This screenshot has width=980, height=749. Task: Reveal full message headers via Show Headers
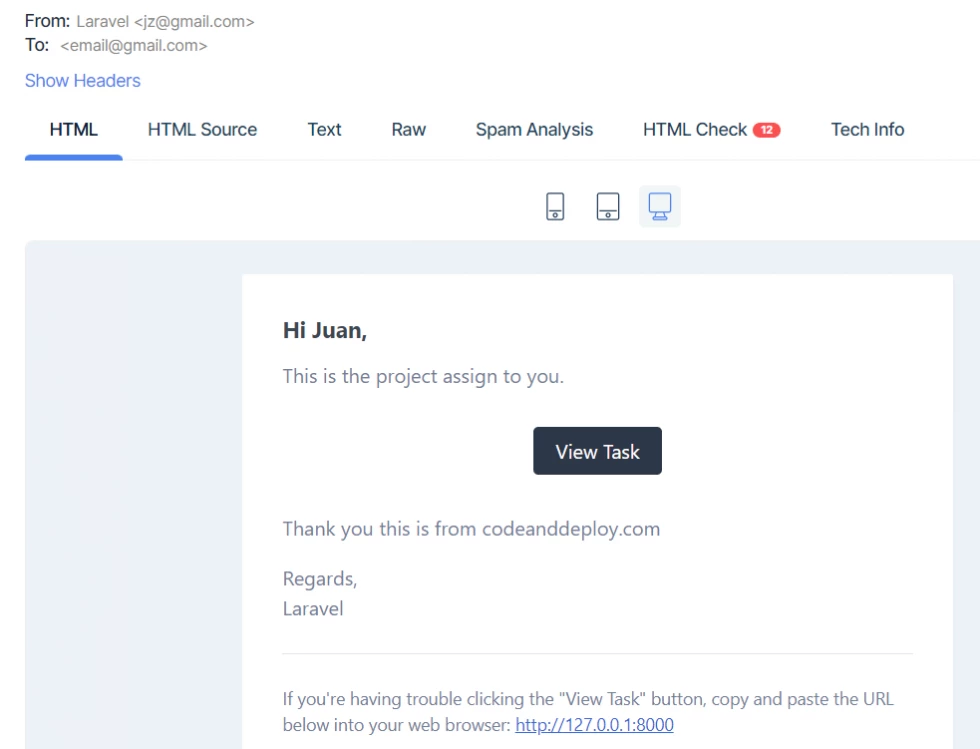tap(82, 80)
